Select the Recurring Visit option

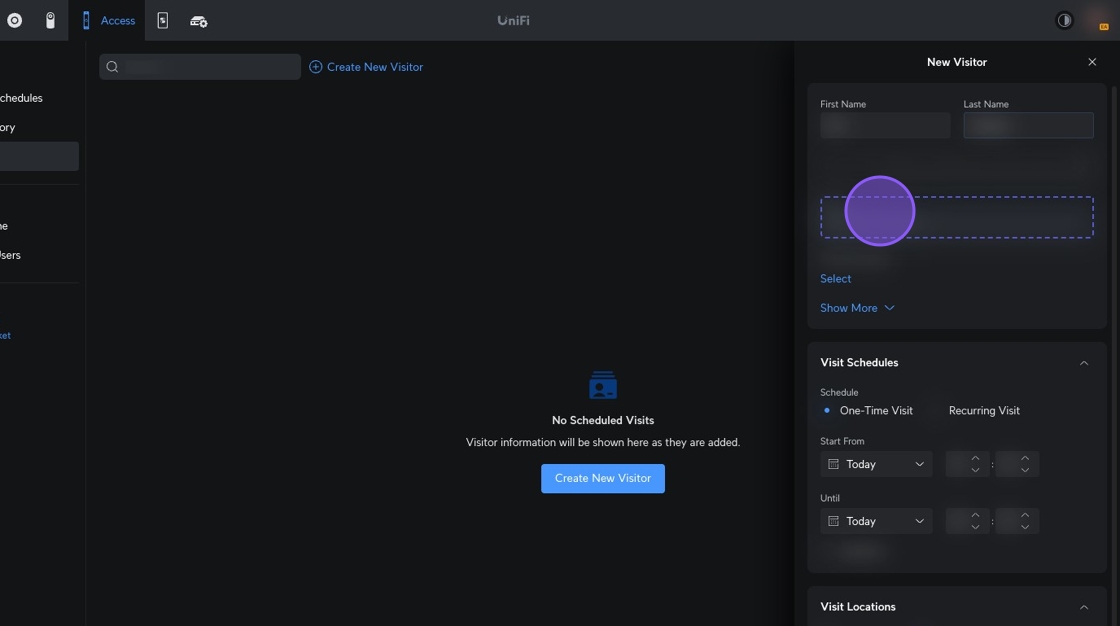(x=984, y=411)
